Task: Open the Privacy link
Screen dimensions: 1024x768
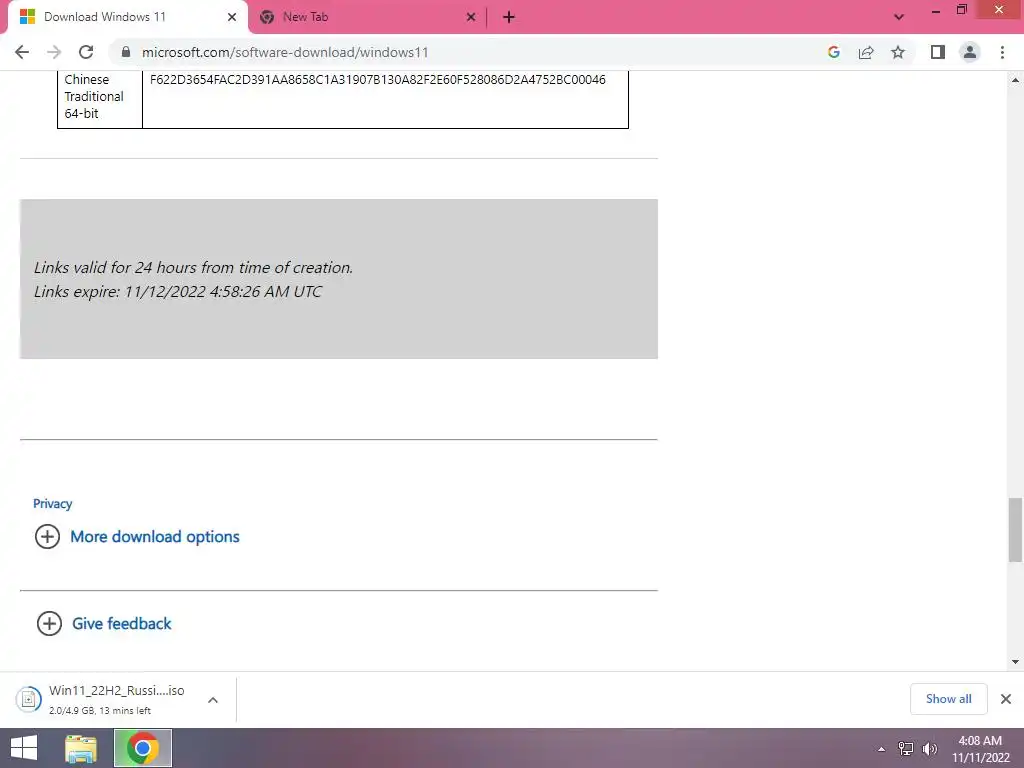Action: point(52,504)
